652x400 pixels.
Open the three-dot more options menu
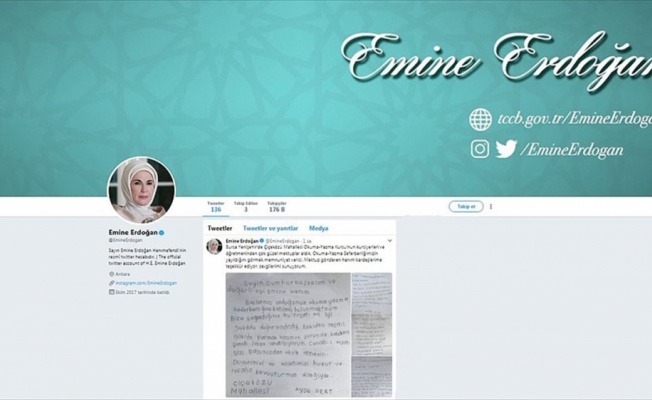[491, 207]
